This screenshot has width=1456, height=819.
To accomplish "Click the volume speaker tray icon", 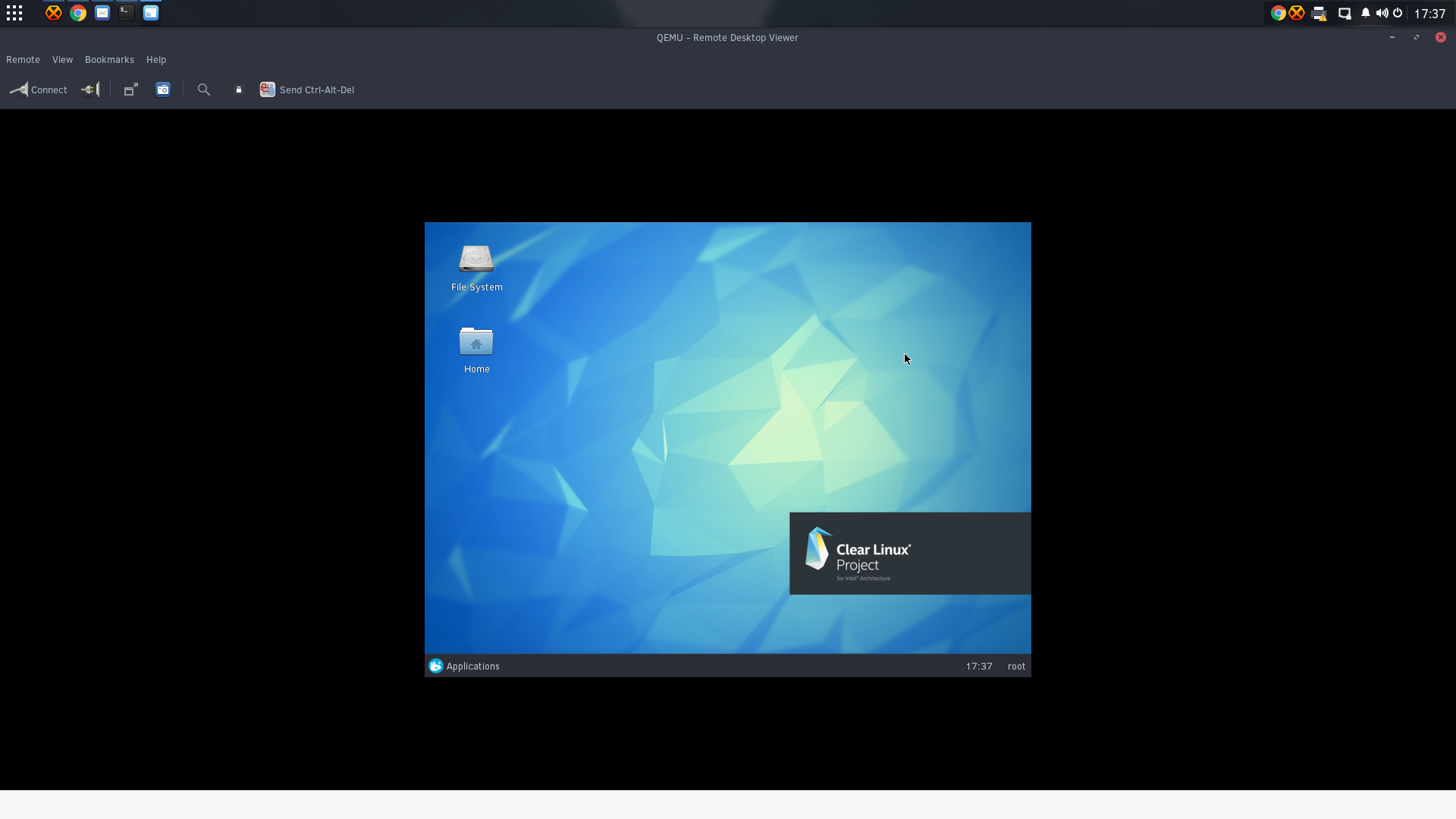I will [1382, 13].
